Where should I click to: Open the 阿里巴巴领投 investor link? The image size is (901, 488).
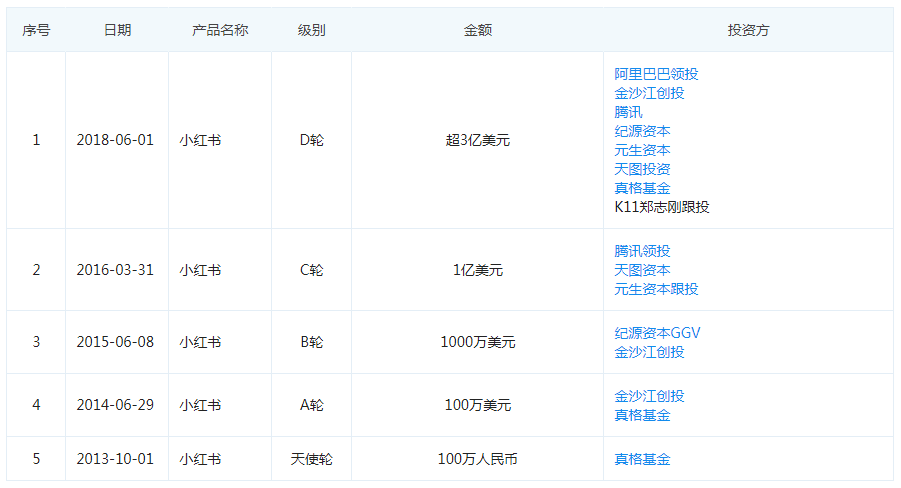click(656, 74)
